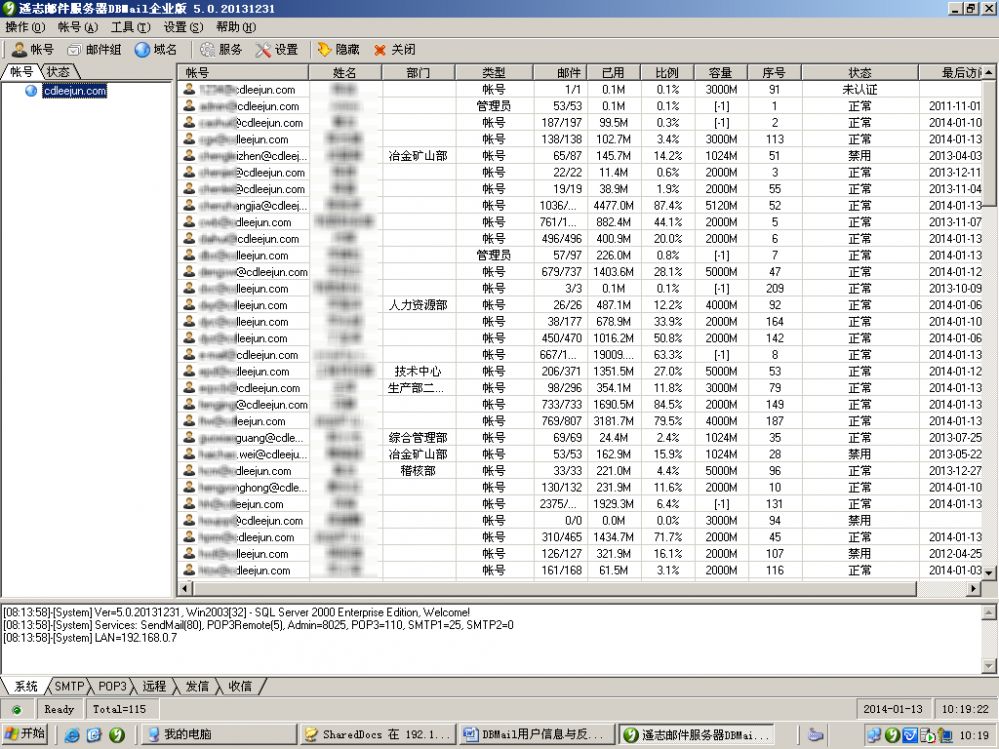Open the 邮件组 toolbar button
999x749 pixels.
click(94, 50)
